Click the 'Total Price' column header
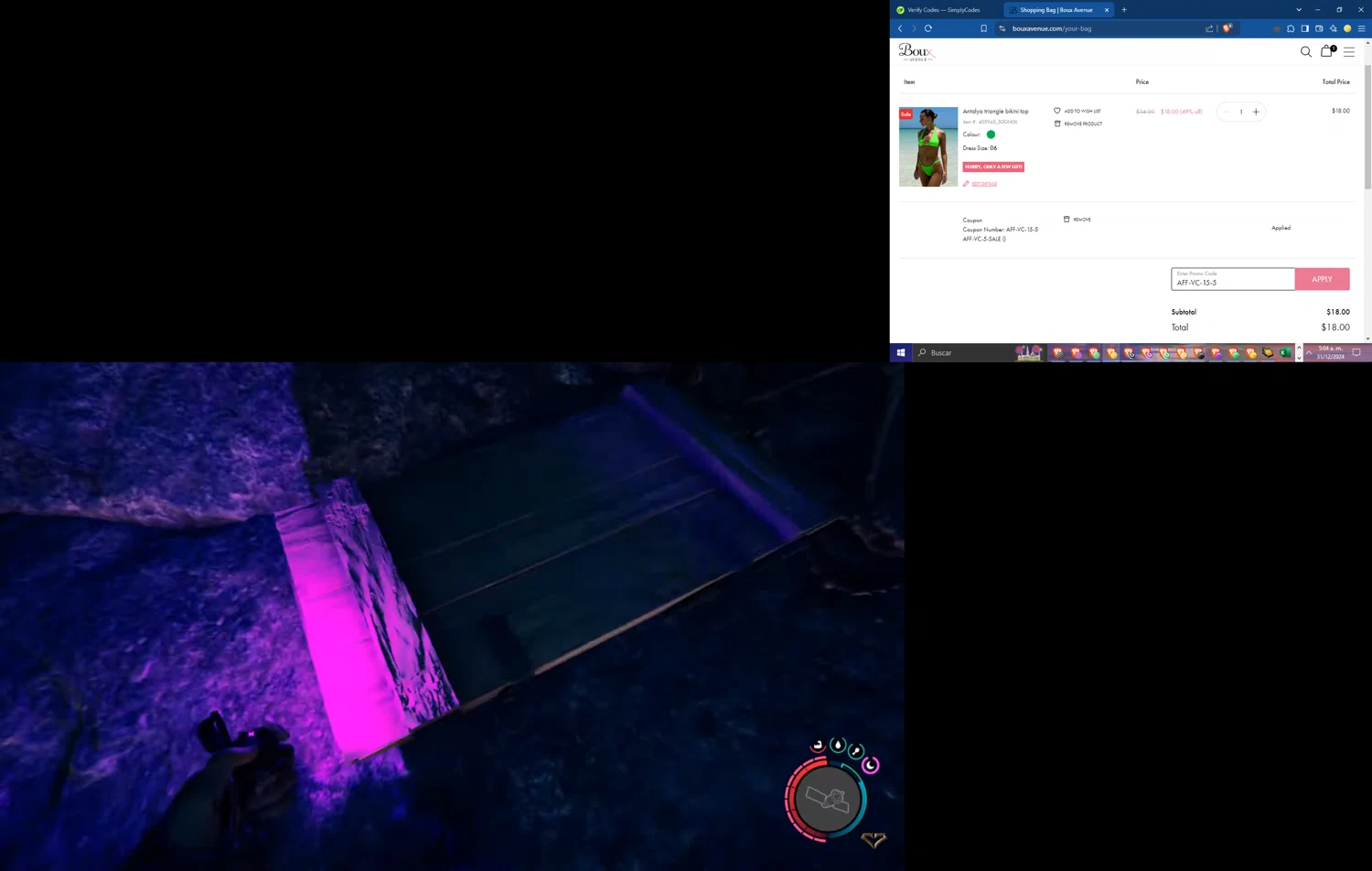The width and height of the screenshot is (1372, 871). click(x=1335, y=82)
